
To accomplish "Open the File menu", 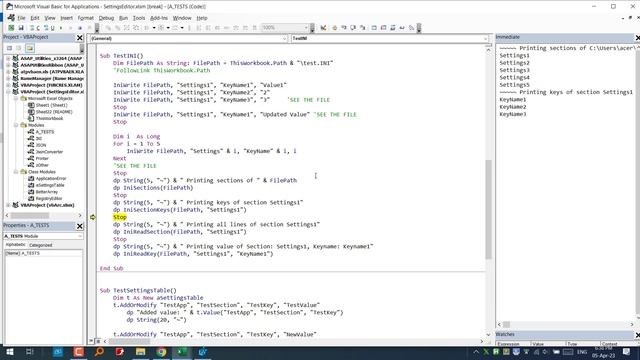I will click(x=21, y=18).
